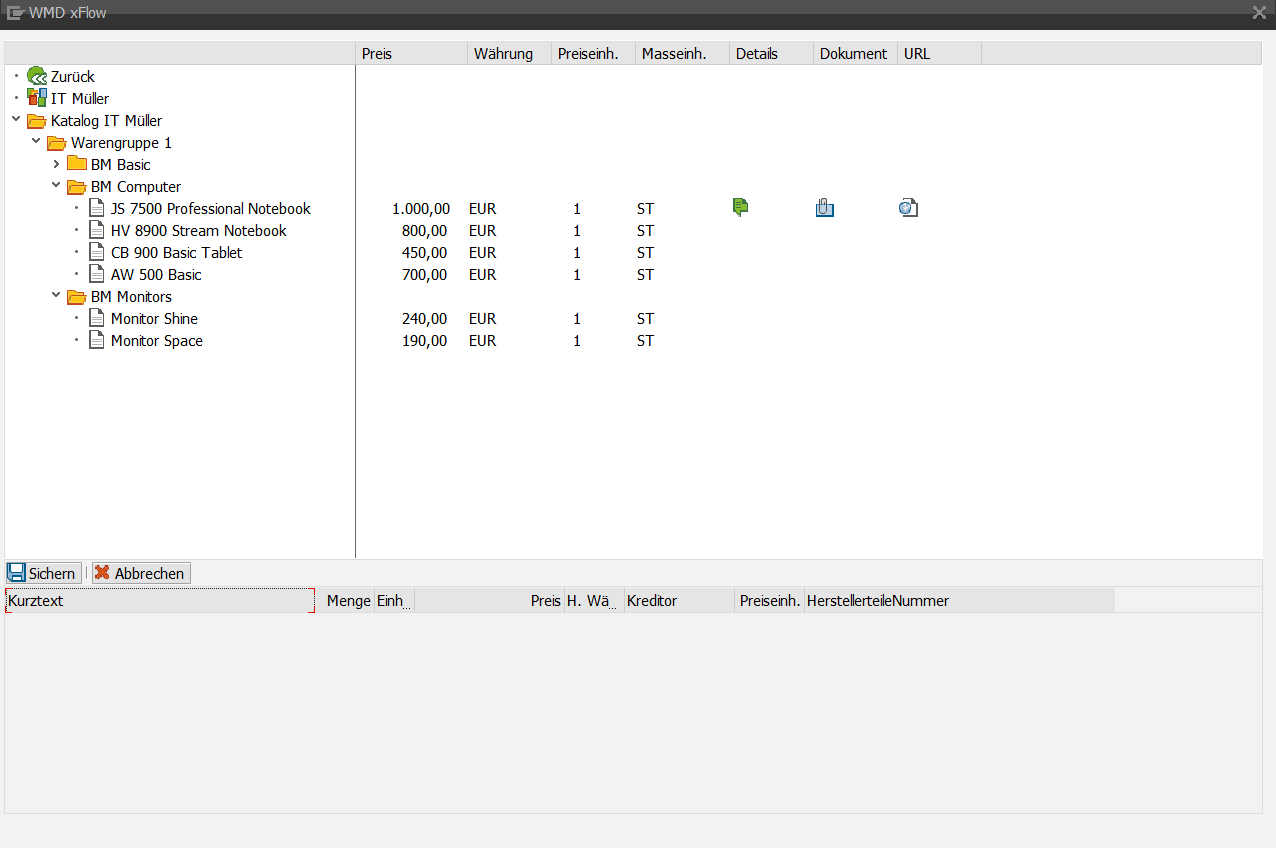The width and height of the screenshot is (1276, 848).
Task: Click the HV 8900 Stream Notebook document icon
Action: [97, 230]
